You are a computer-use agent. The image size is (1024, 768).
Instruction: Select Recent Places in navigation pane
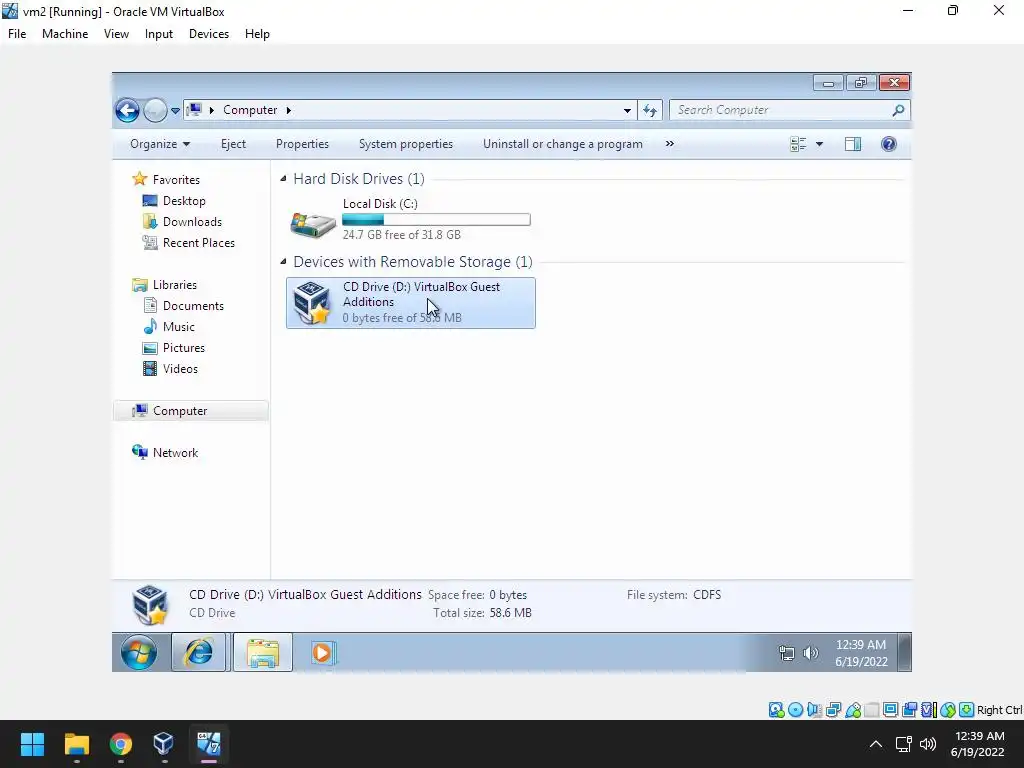tap(199, 243)
